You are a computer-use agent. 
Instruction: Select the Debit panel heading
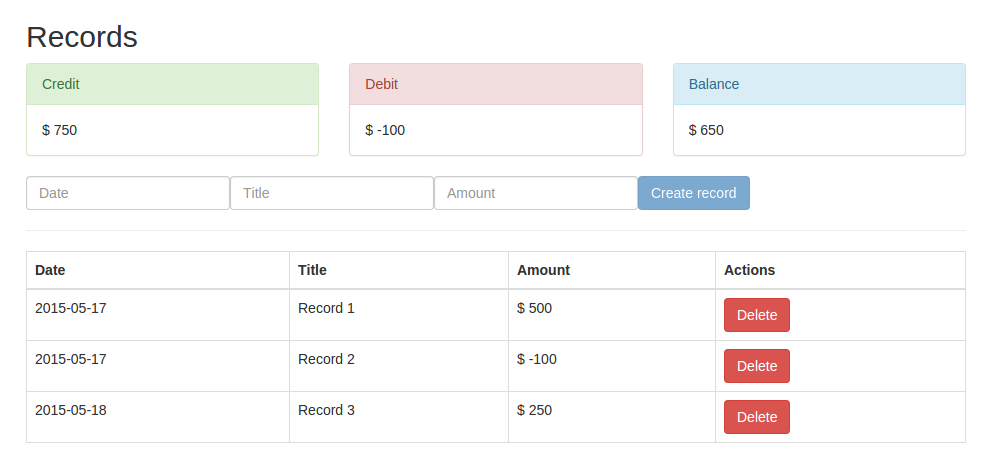pos(495,84)
